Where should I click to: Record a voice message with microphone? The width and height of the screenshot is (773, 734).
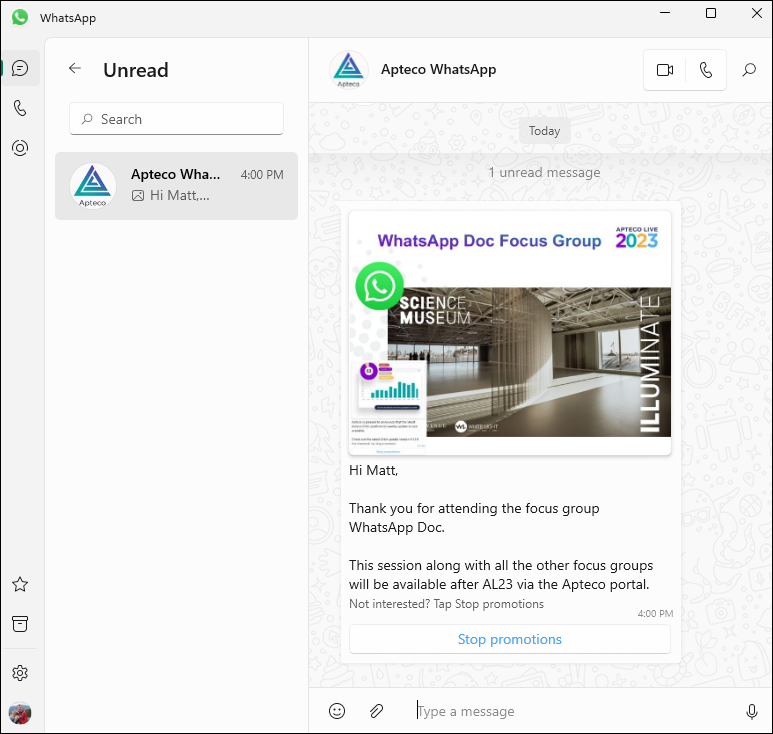click(x=751, y=711)
